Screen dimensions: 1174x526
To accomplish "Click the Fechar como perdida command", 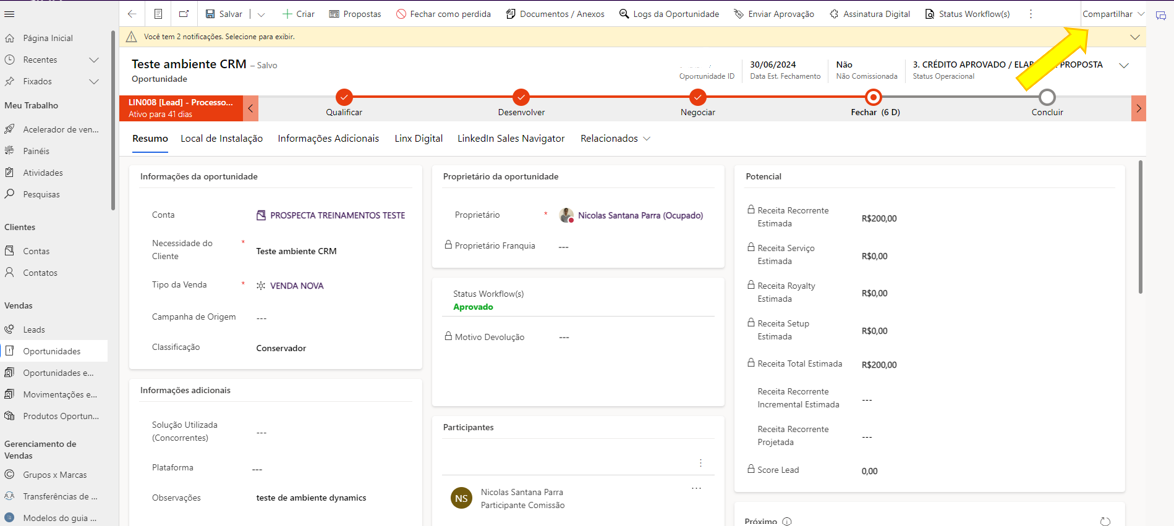I will pos(443,14).
